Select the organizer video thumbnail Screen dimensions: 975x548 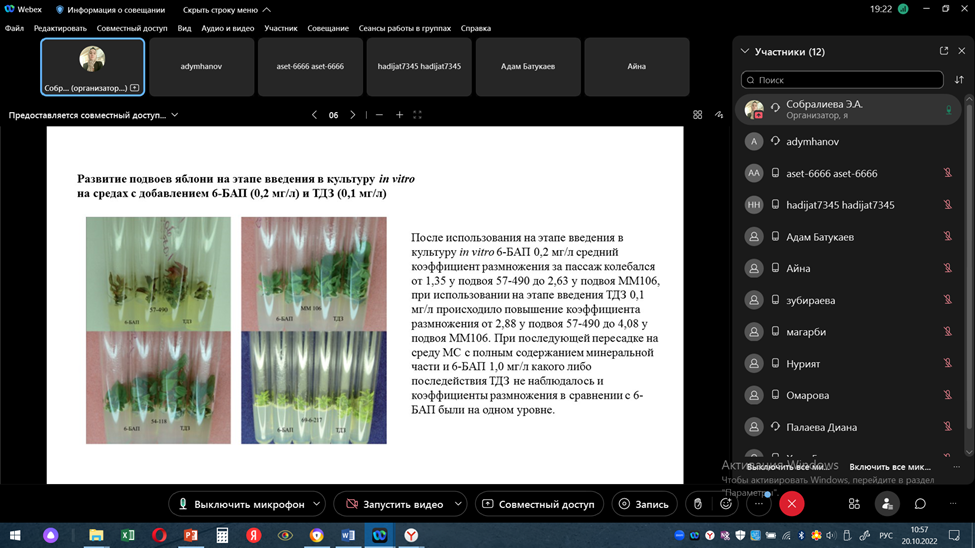[x=93, y=67]
